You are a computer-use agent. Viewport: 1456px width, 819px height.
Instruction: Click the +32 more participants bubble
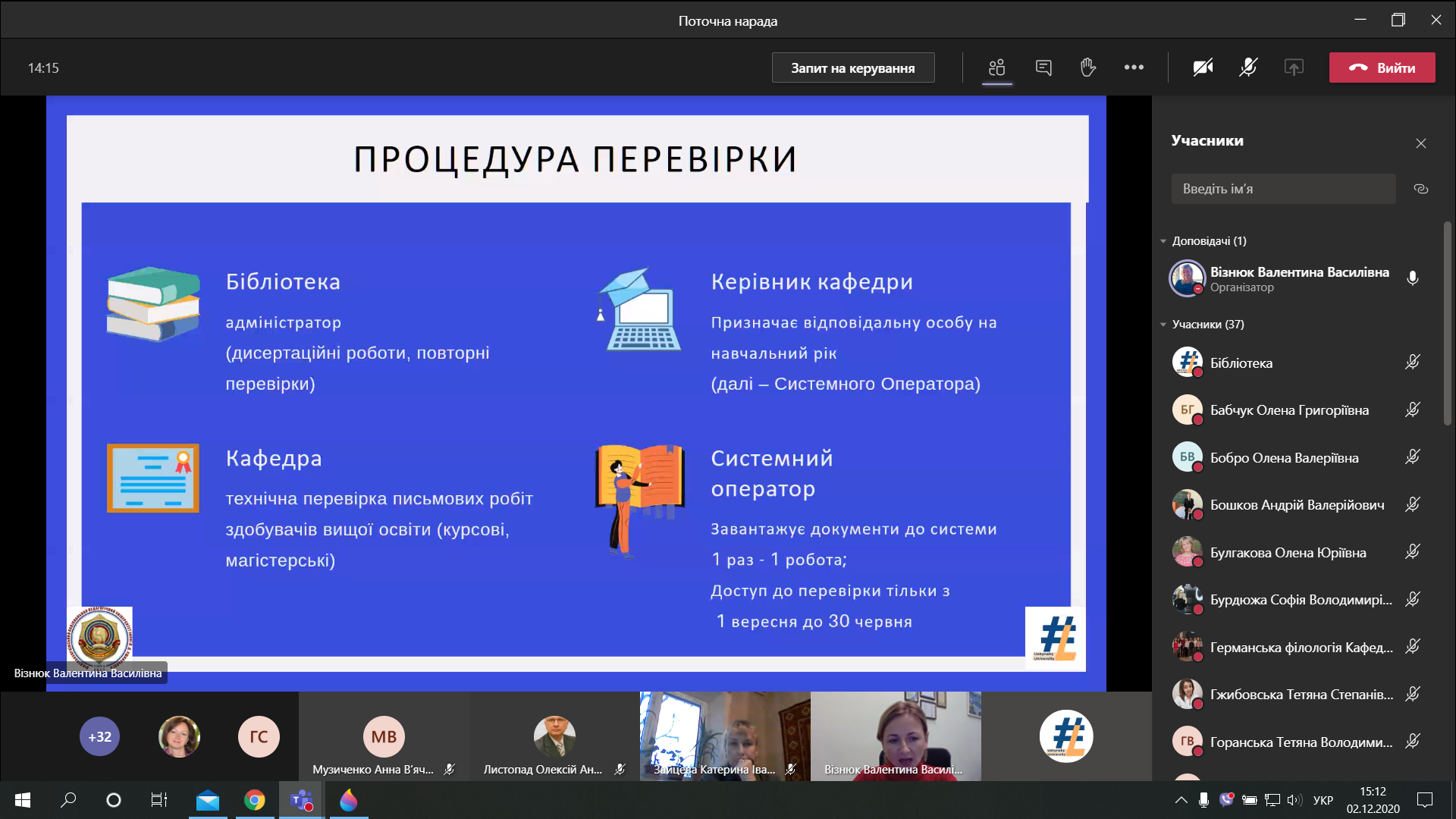pos(99,736)
